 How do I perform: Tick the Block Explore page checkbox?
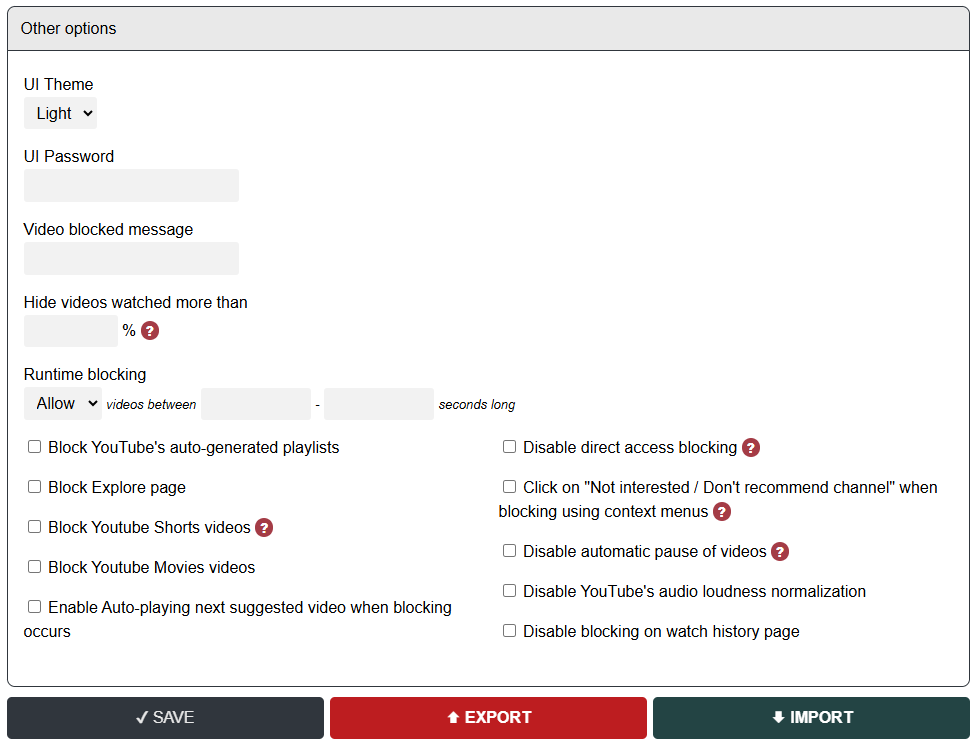pyautogui.click(x=35, y=487)
